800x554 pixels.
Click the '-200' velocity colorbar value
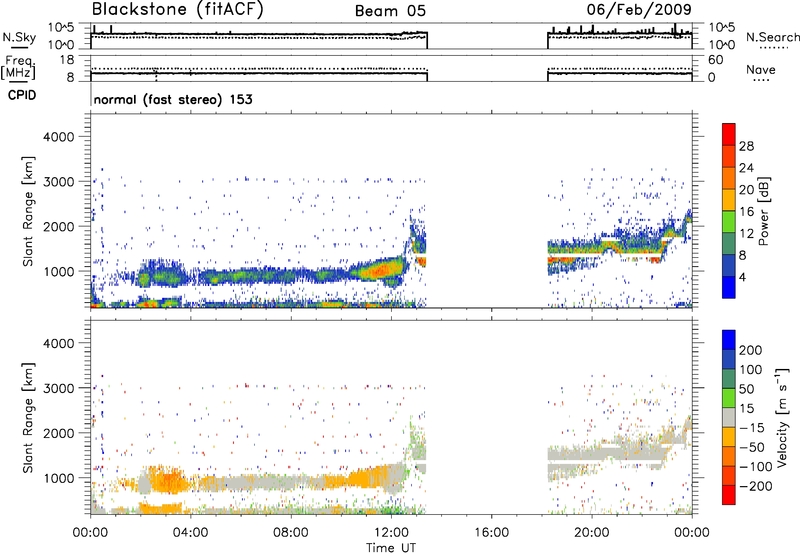(755, 486)
